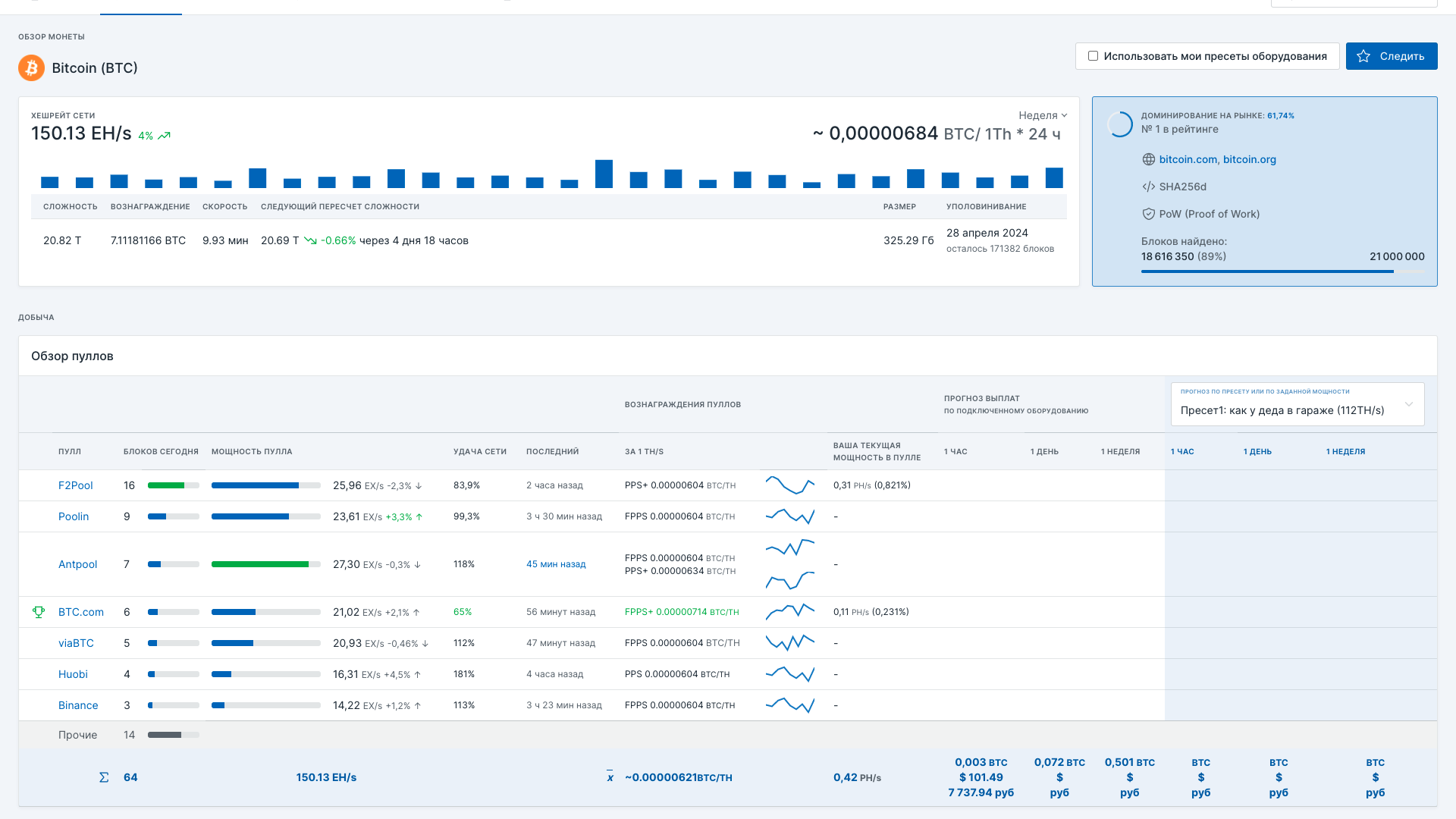Open the Poolin pool link
Screen dimensions: 1456x819
click(x=74, y=516)
